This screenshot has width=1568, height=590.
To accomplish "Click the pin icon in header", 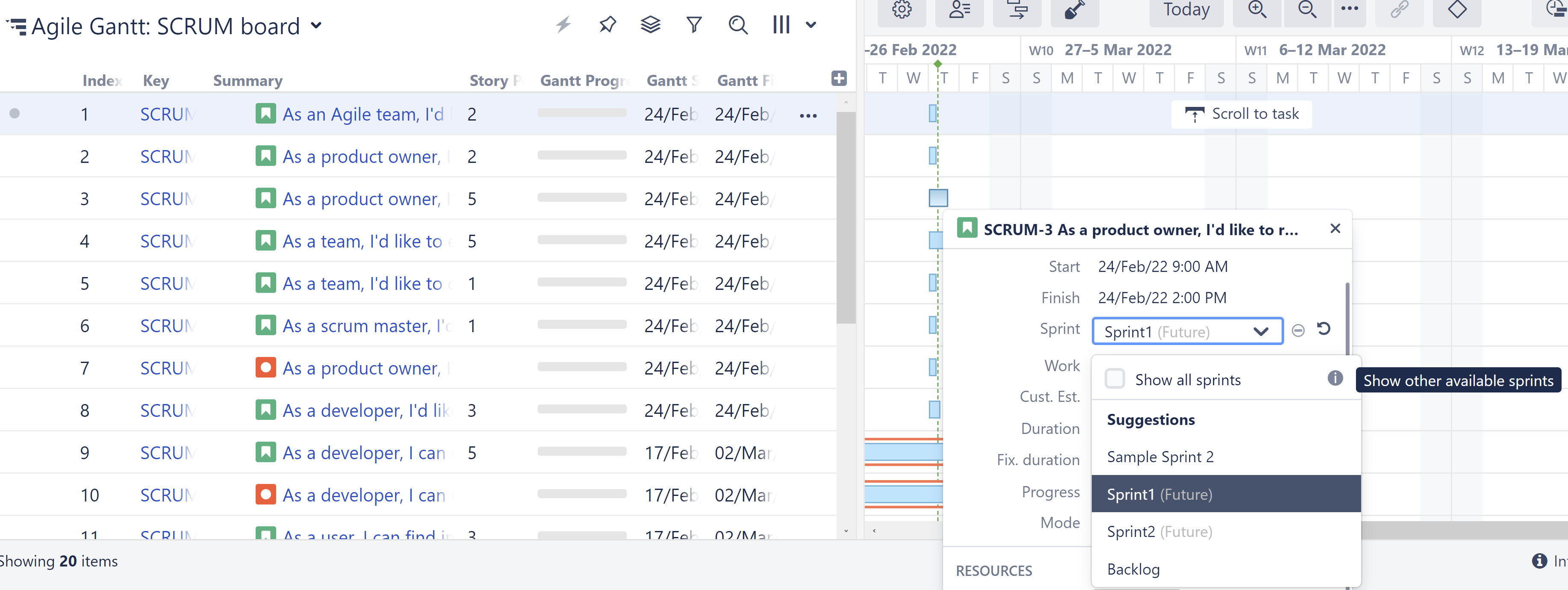I will click(607, 25).
